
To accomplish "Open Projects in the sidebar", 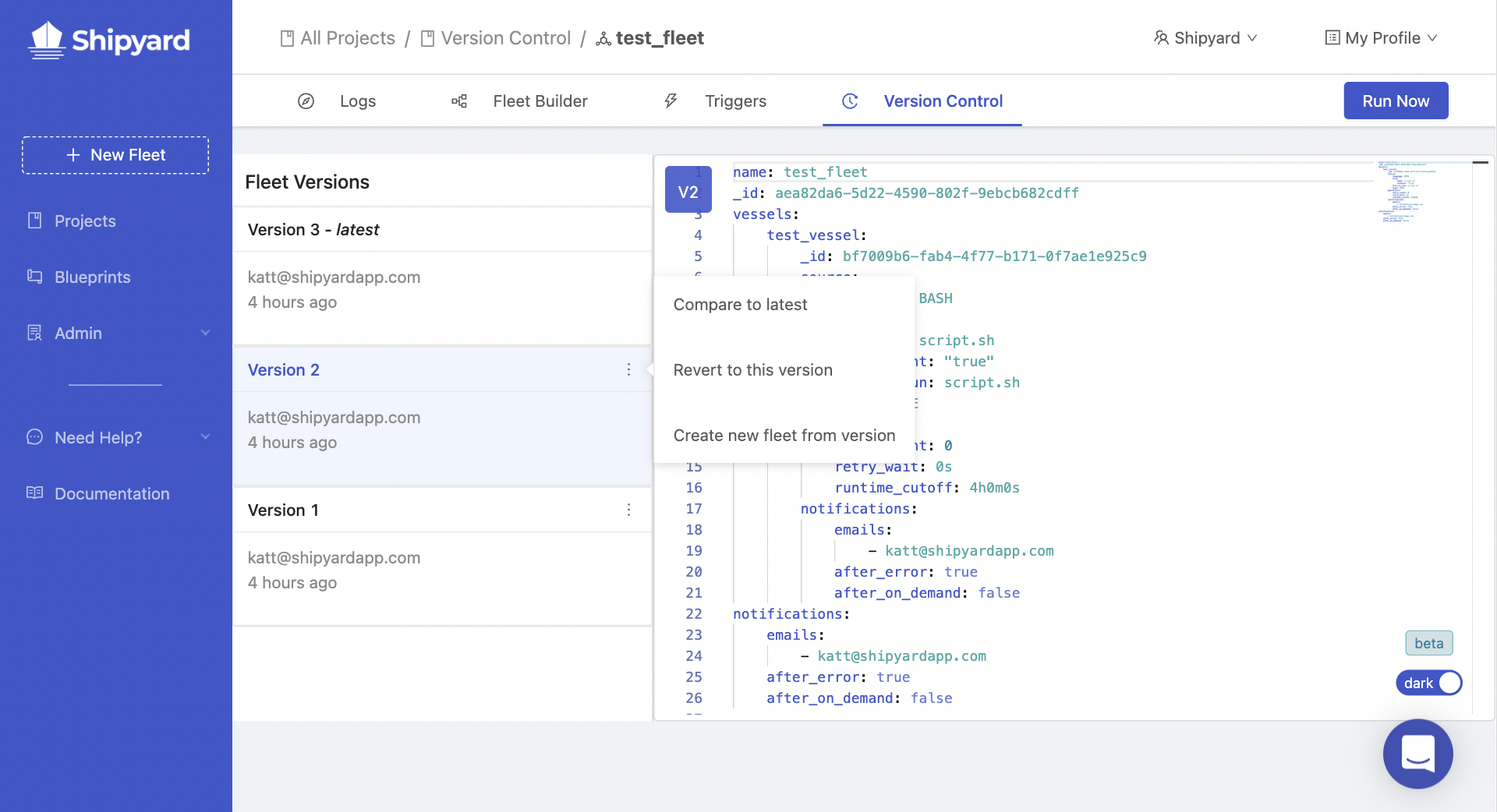I will (85, 221).
